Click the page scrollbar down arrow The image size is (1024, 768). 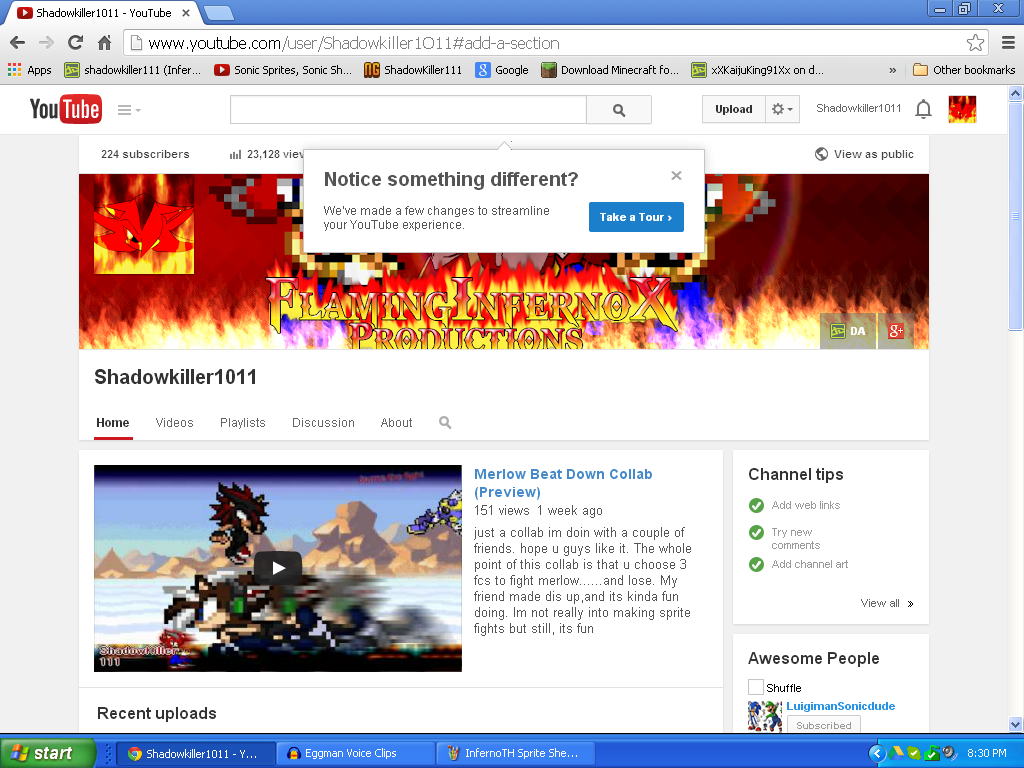[1016, 724]
